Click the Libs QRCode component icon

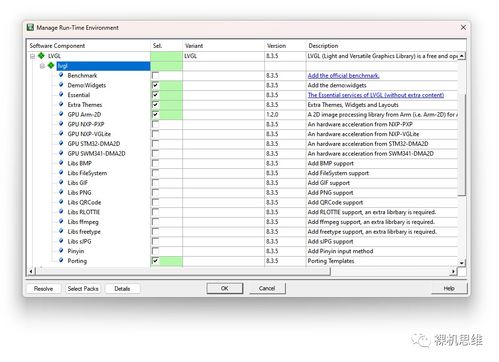[x=61, y=202]
